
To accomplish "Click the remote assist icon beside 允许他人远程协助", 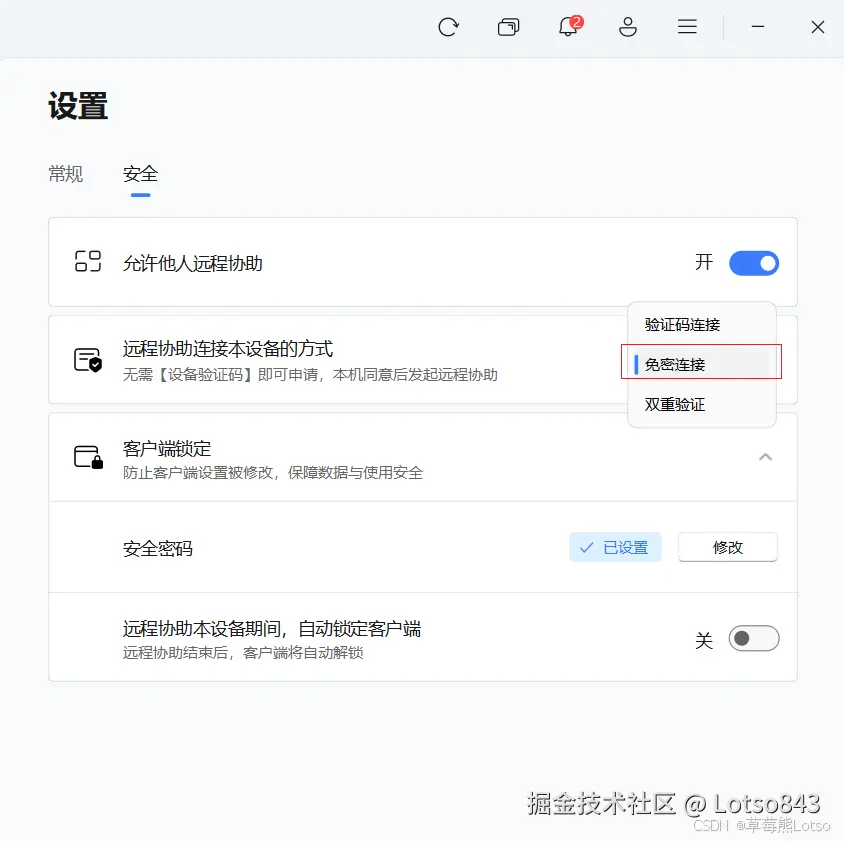I will click(x=89, y=262).
